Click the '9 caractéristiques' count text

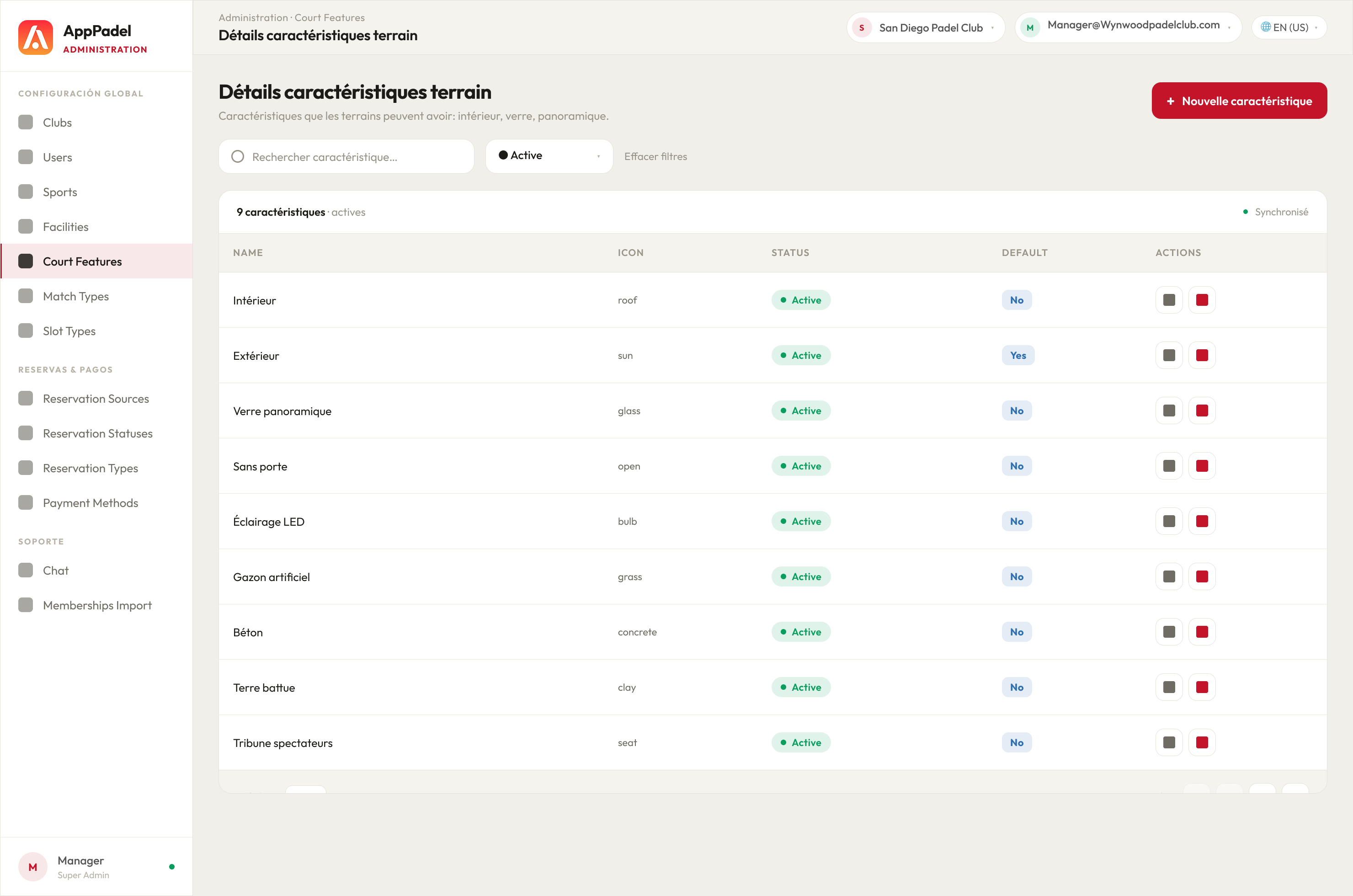click(x=281, y=212)
